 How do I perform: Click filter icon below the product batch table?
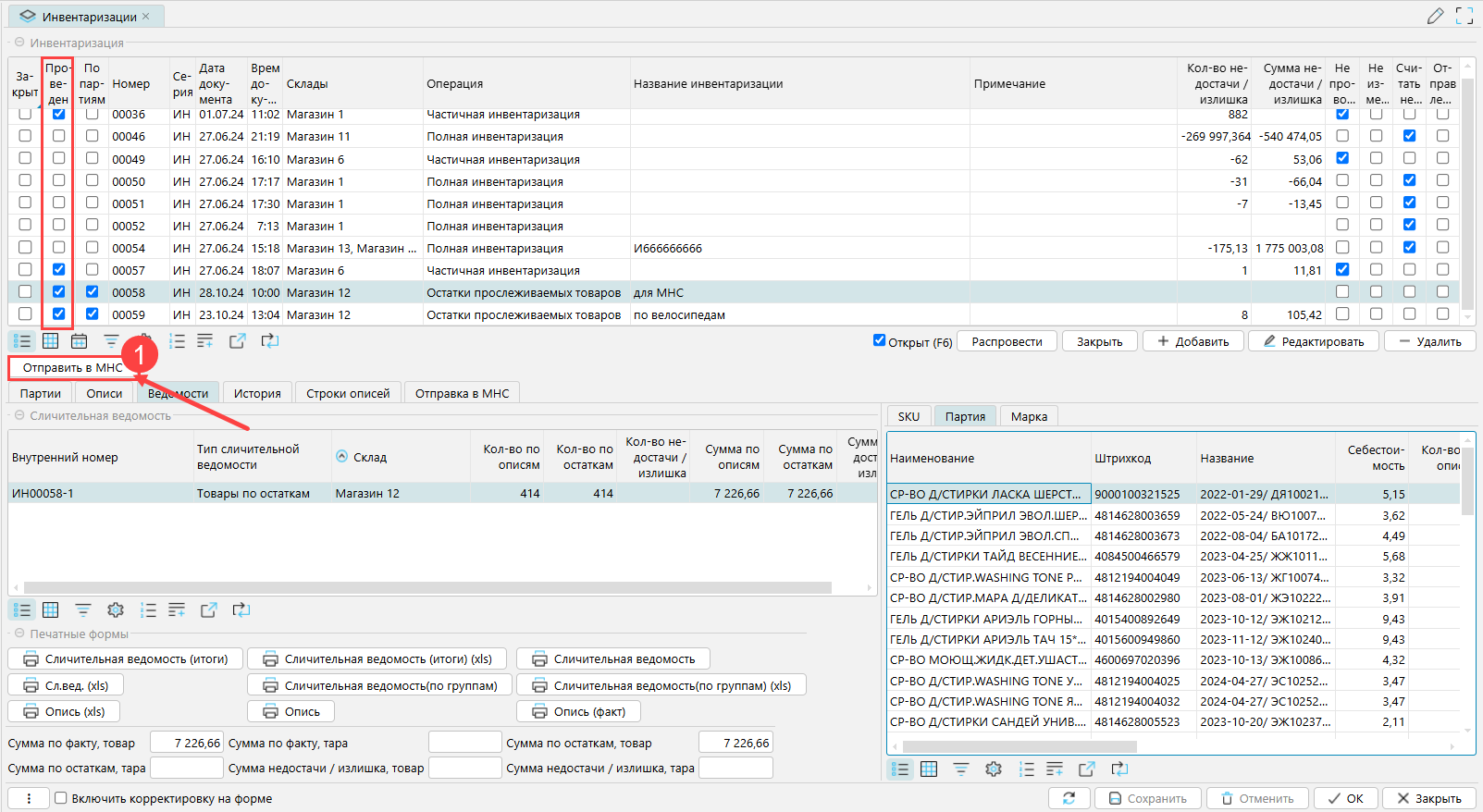961,769
